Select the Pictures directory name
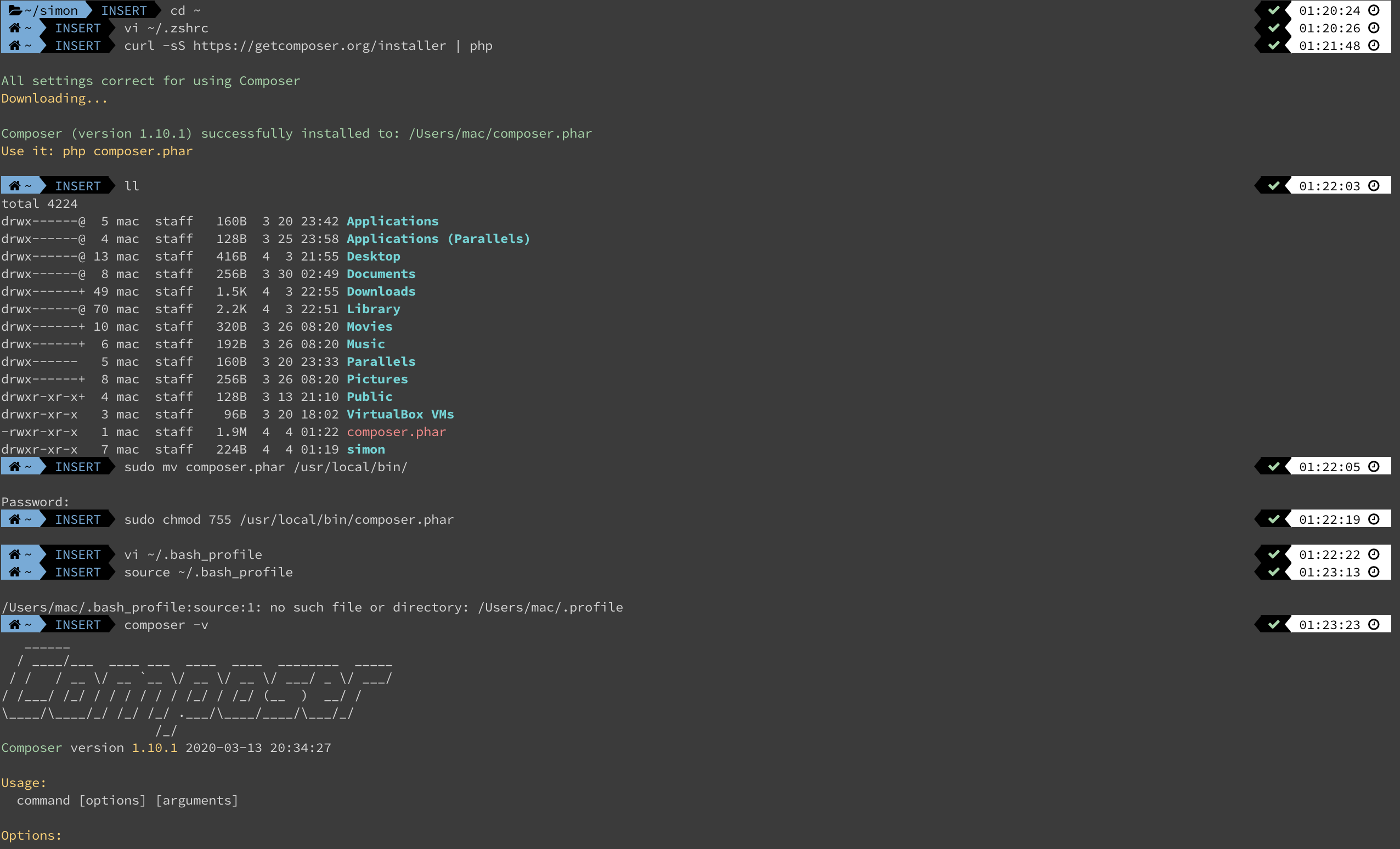 [x=377, y=380]
